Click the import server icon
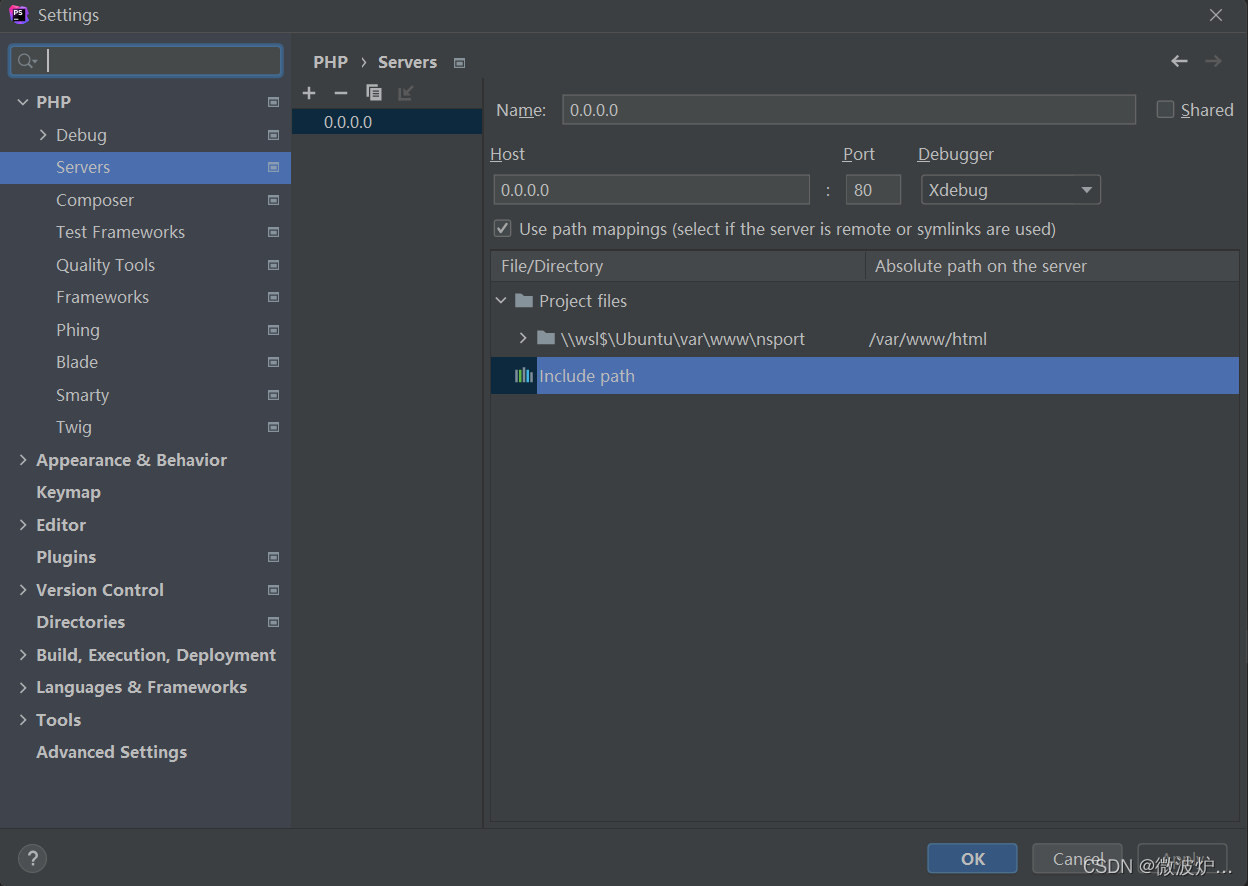Viewport: 1248px width, 886px height. click(x=405, y=93)
